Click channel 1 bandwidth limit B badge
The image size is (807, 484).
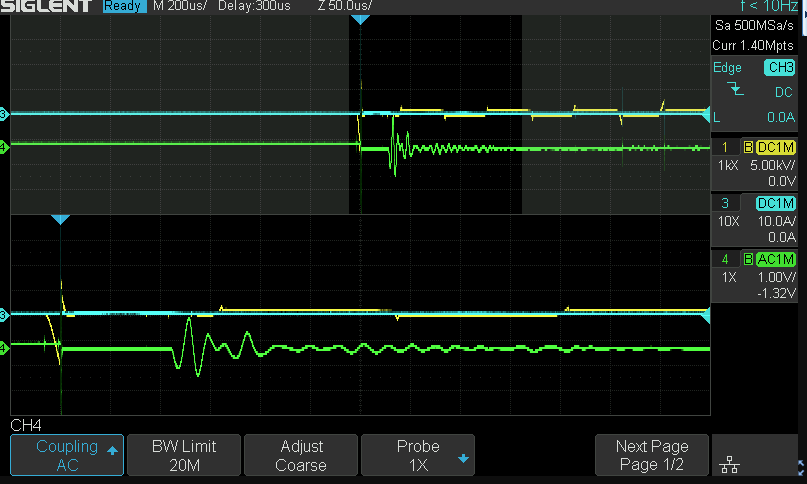pyautogui.click(x=748, y=147)
